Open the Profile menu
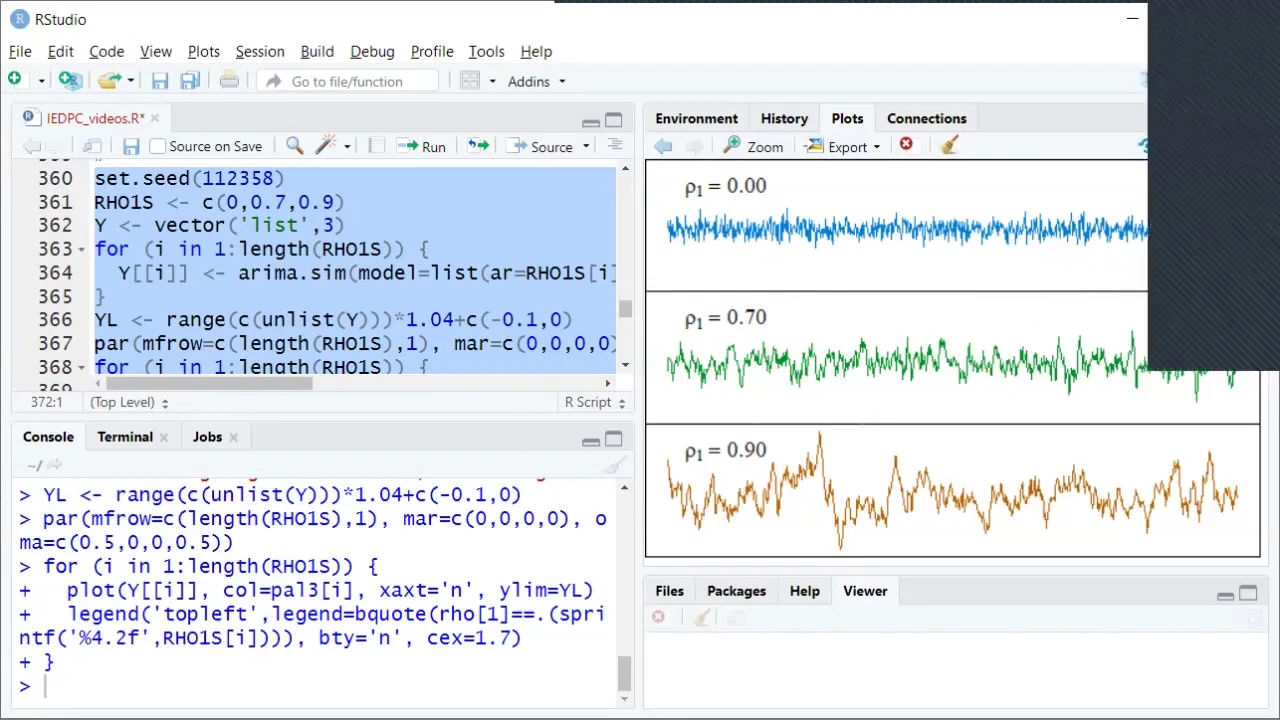1280x720 pixels. pyautogui.click(x=432, y=51)
